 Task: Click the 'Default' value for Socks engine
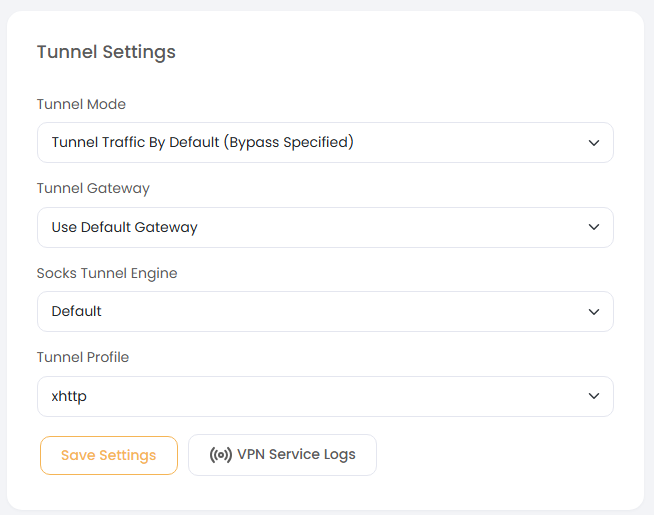click(x=77, y=312)
